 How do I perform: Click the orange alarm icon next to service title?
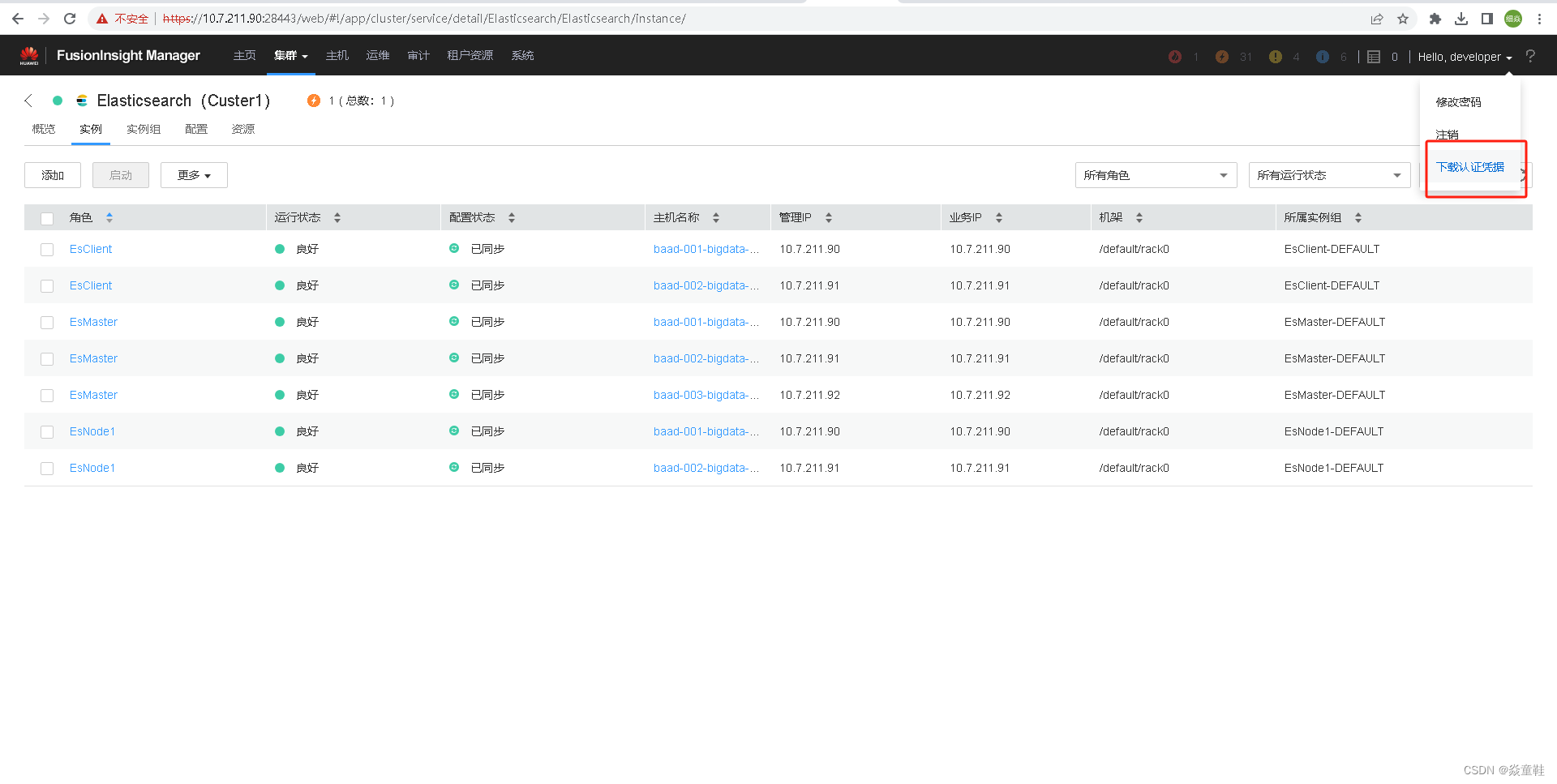[x=314, y=101]
